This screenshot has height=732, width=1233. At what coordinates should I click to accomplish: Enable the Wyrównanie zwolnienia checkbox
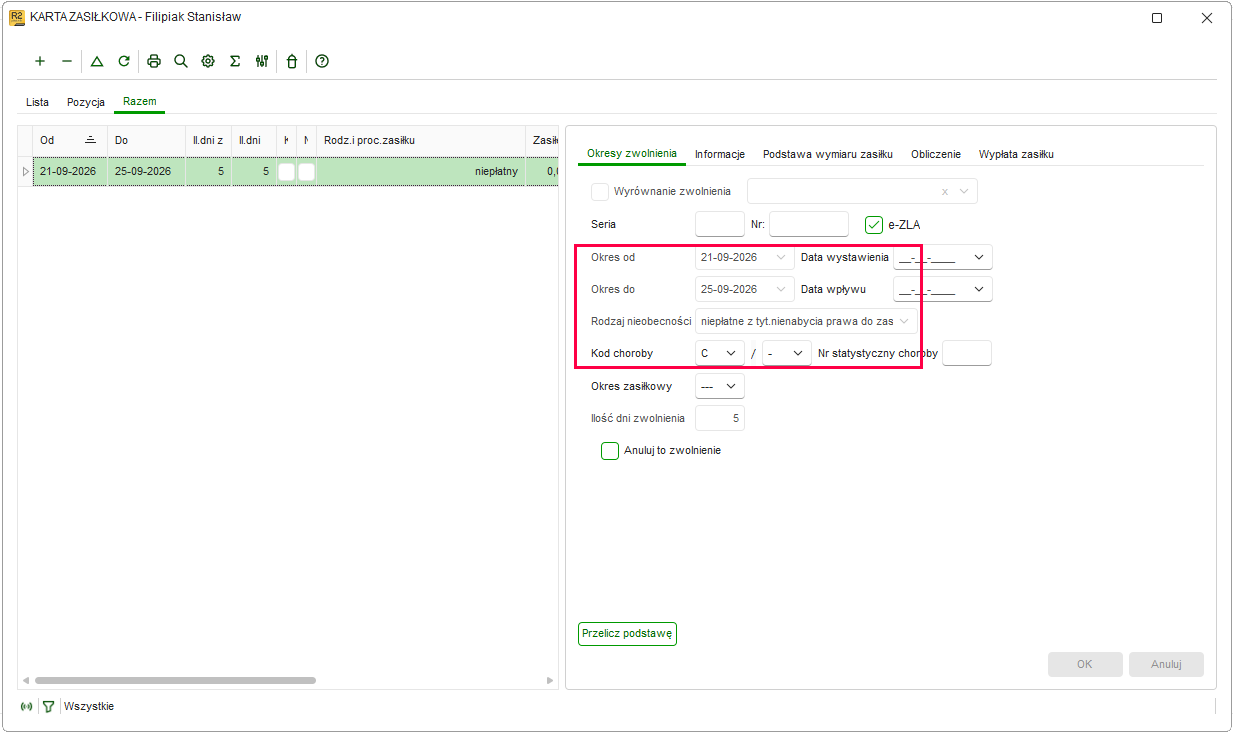[x=600, y=191]
